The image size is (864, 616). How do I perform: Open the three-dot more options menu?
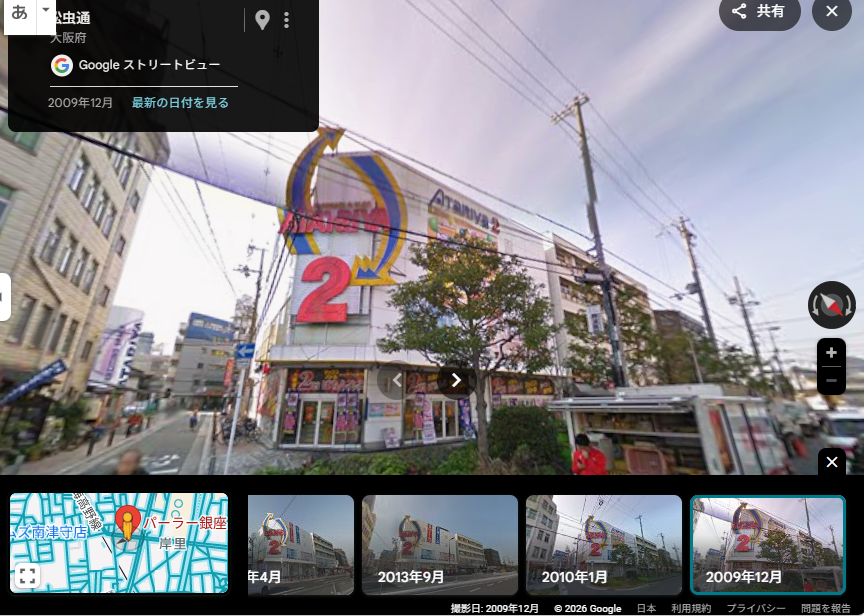click(x=287, y=20)
